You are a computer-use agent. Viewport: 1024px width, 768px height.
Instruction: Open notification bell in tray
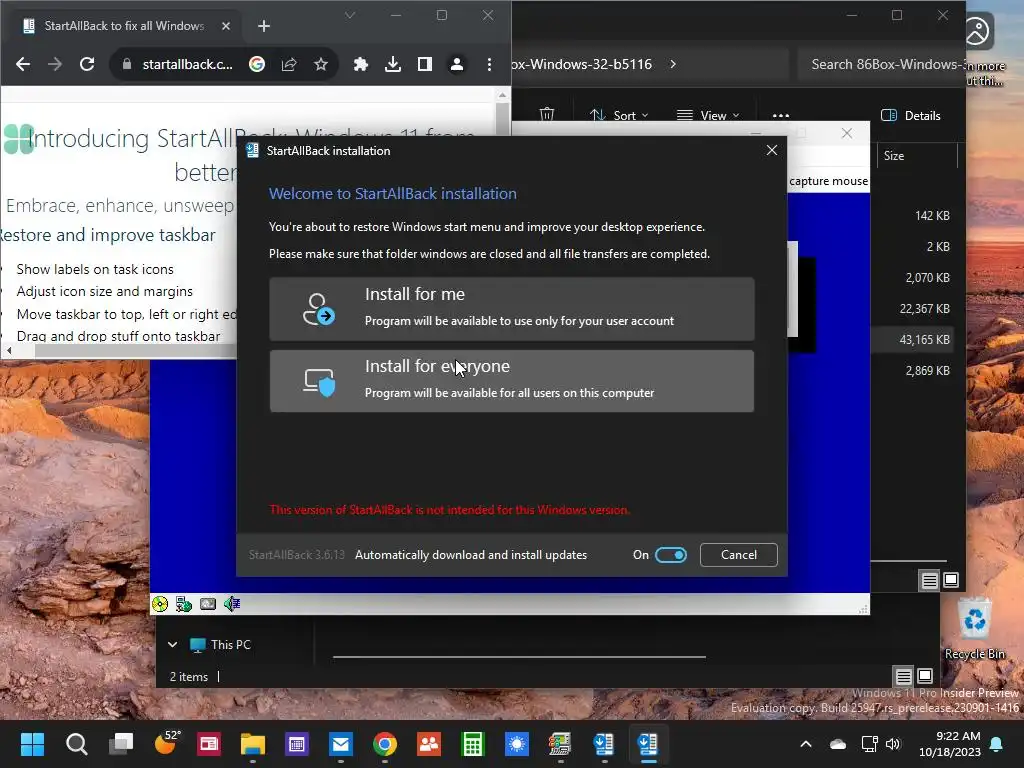pos(997,744)
